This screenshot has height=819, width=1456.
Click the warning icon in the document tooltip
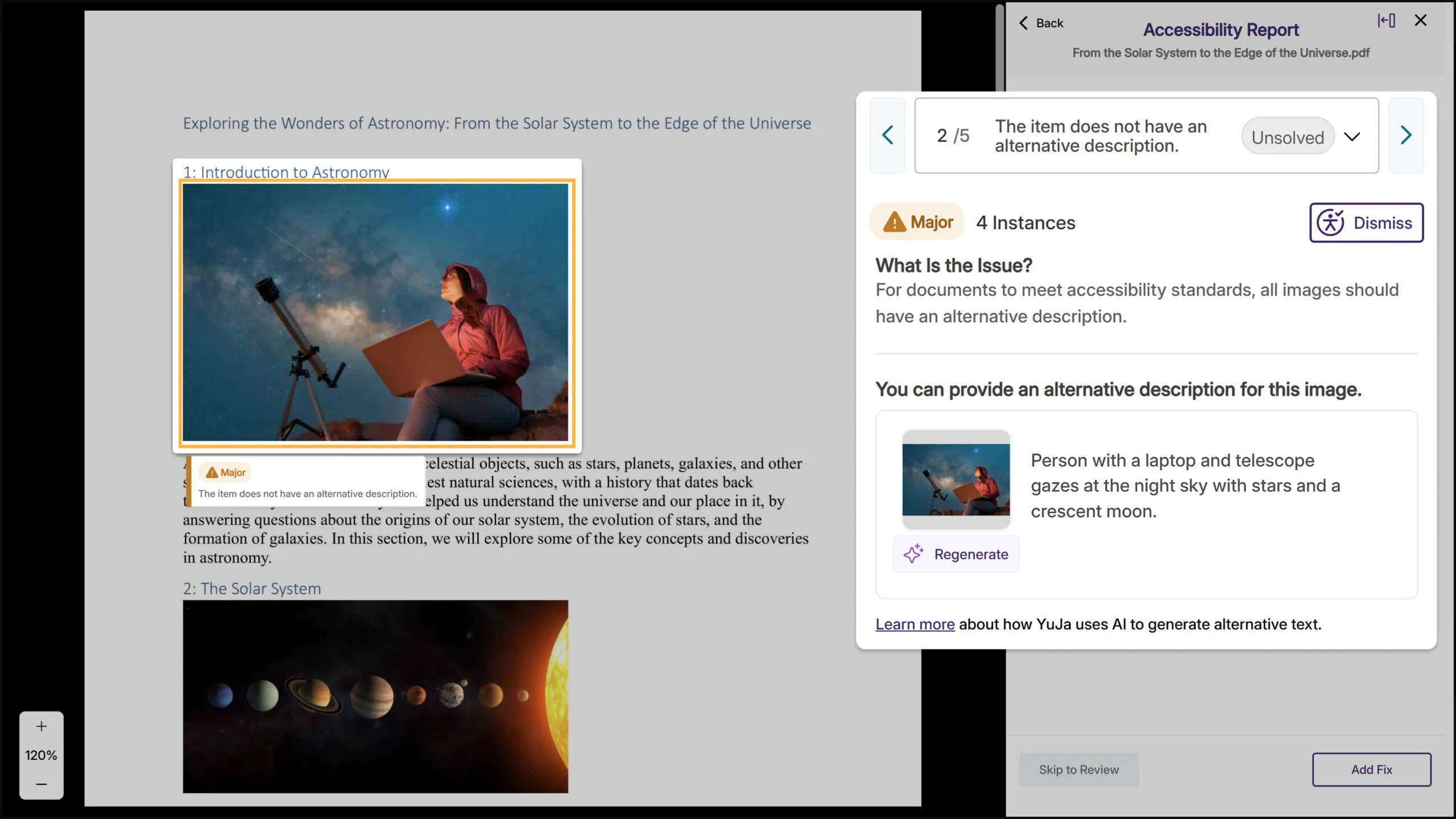coord(212,472)
